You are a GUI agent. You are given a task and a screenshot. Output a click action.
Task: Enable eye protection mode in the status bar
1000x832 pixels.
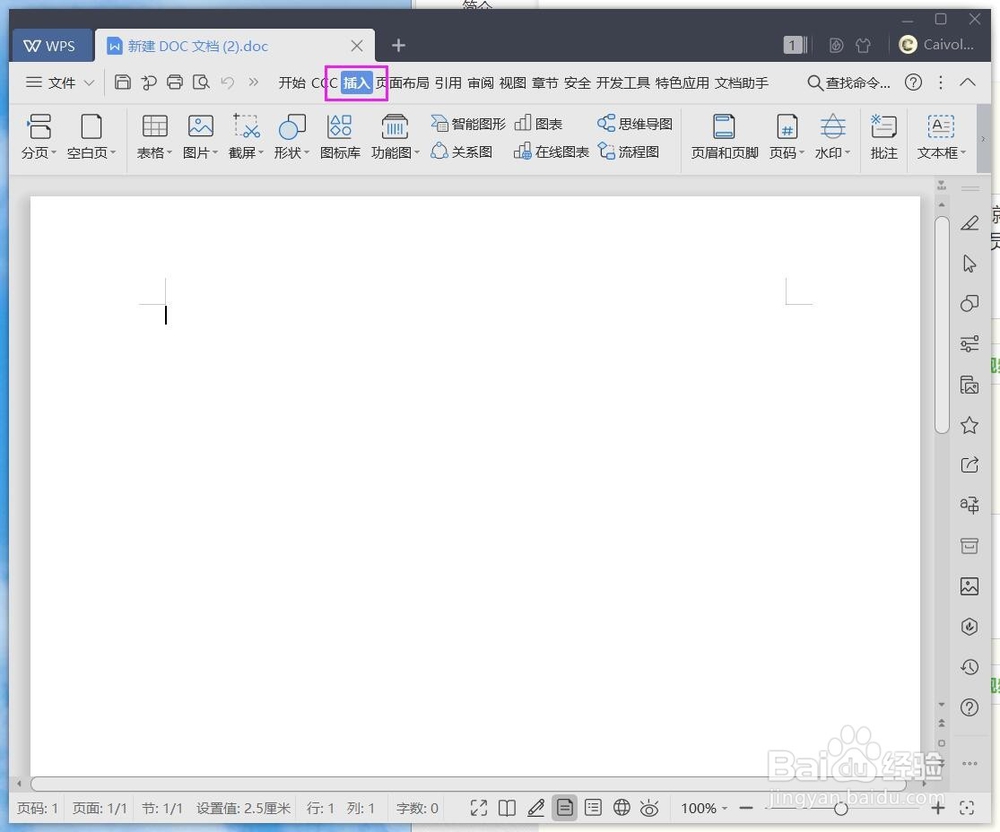pos(650,808)
